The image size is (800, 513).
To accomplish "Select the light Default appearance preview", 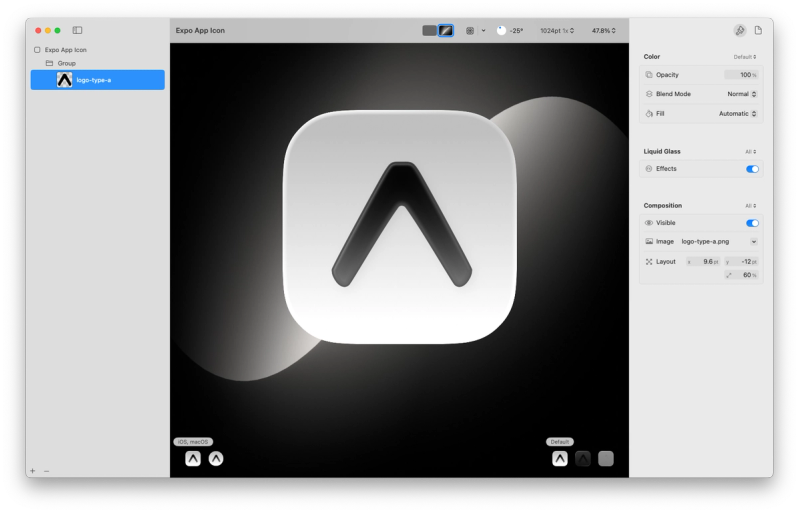I will pyautogui.click(x=560, y=459).
